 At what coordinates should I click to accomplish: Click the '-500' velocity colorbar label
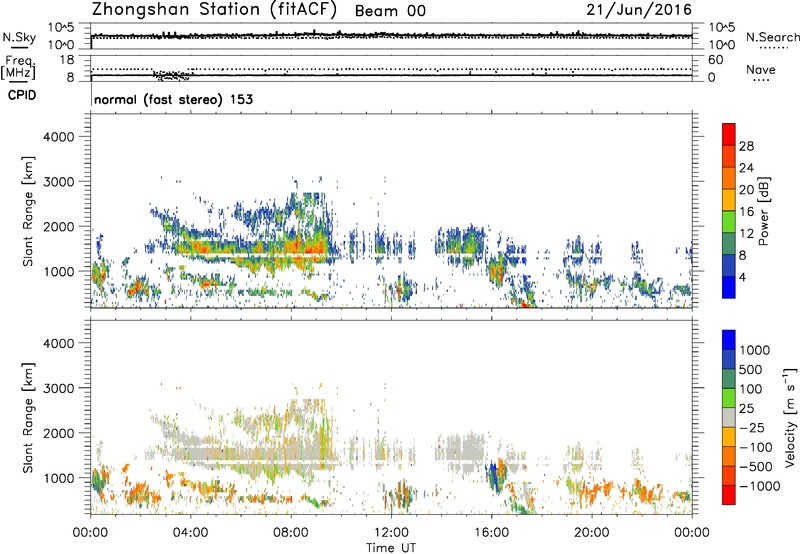(755, 466)
